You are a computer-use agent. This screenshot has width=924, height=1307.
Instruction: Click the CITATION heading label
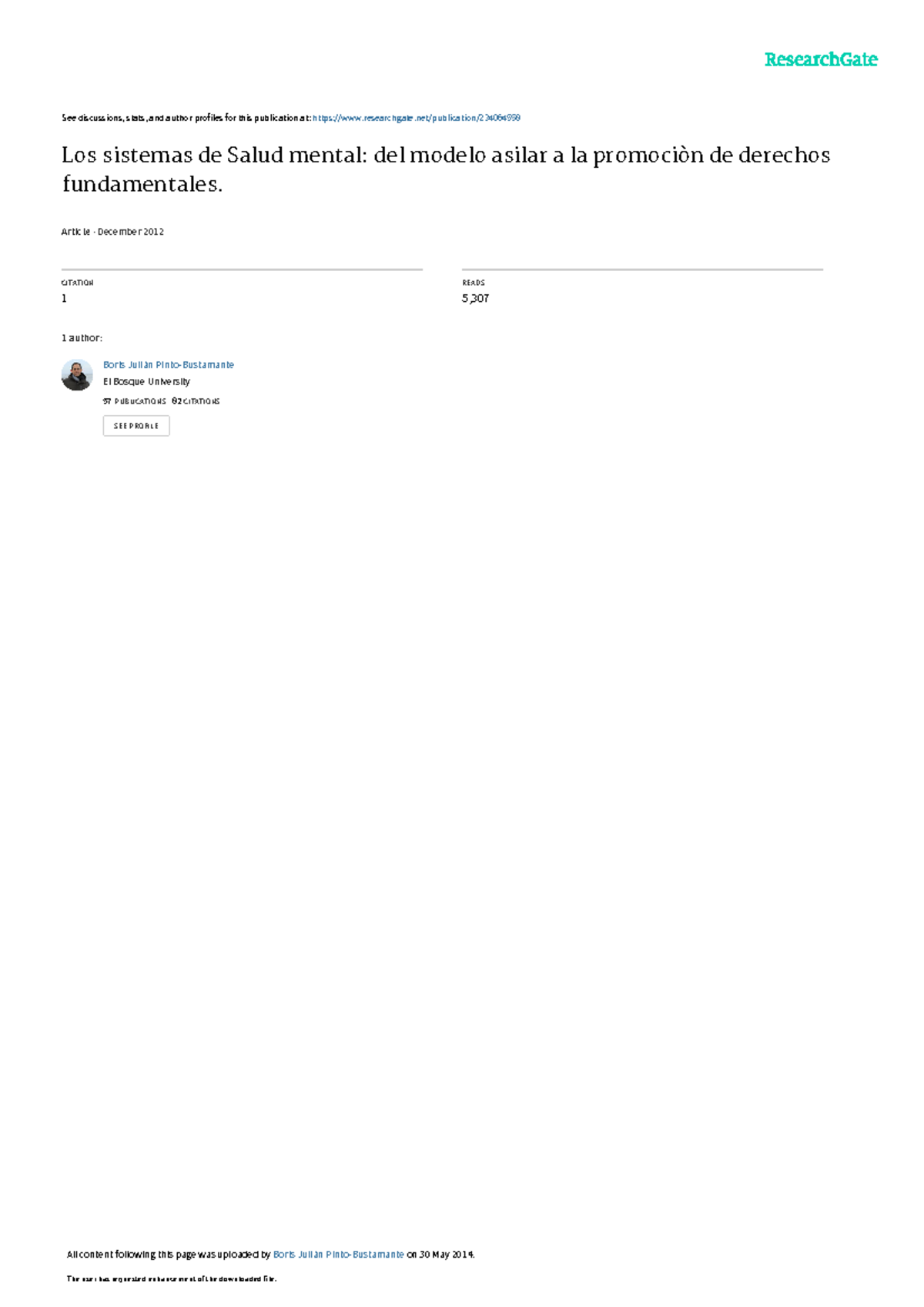77,283
